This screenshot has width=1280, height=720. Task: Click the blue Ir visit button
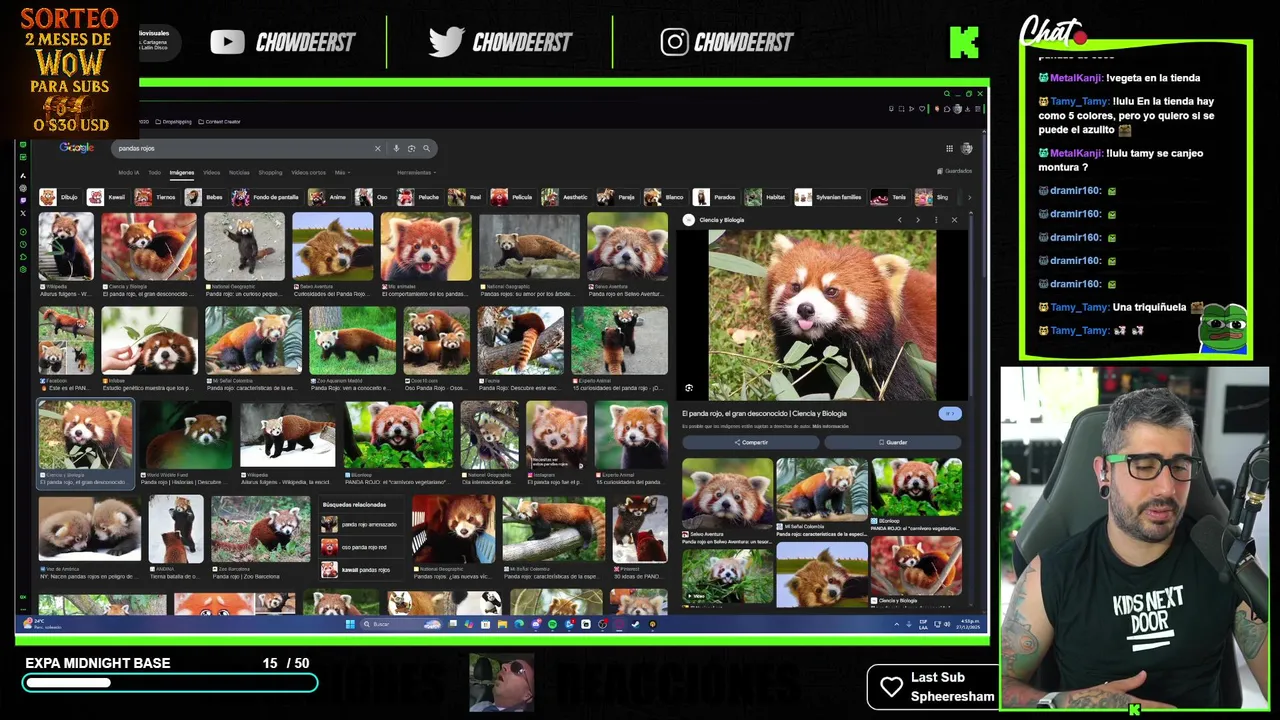949,413
